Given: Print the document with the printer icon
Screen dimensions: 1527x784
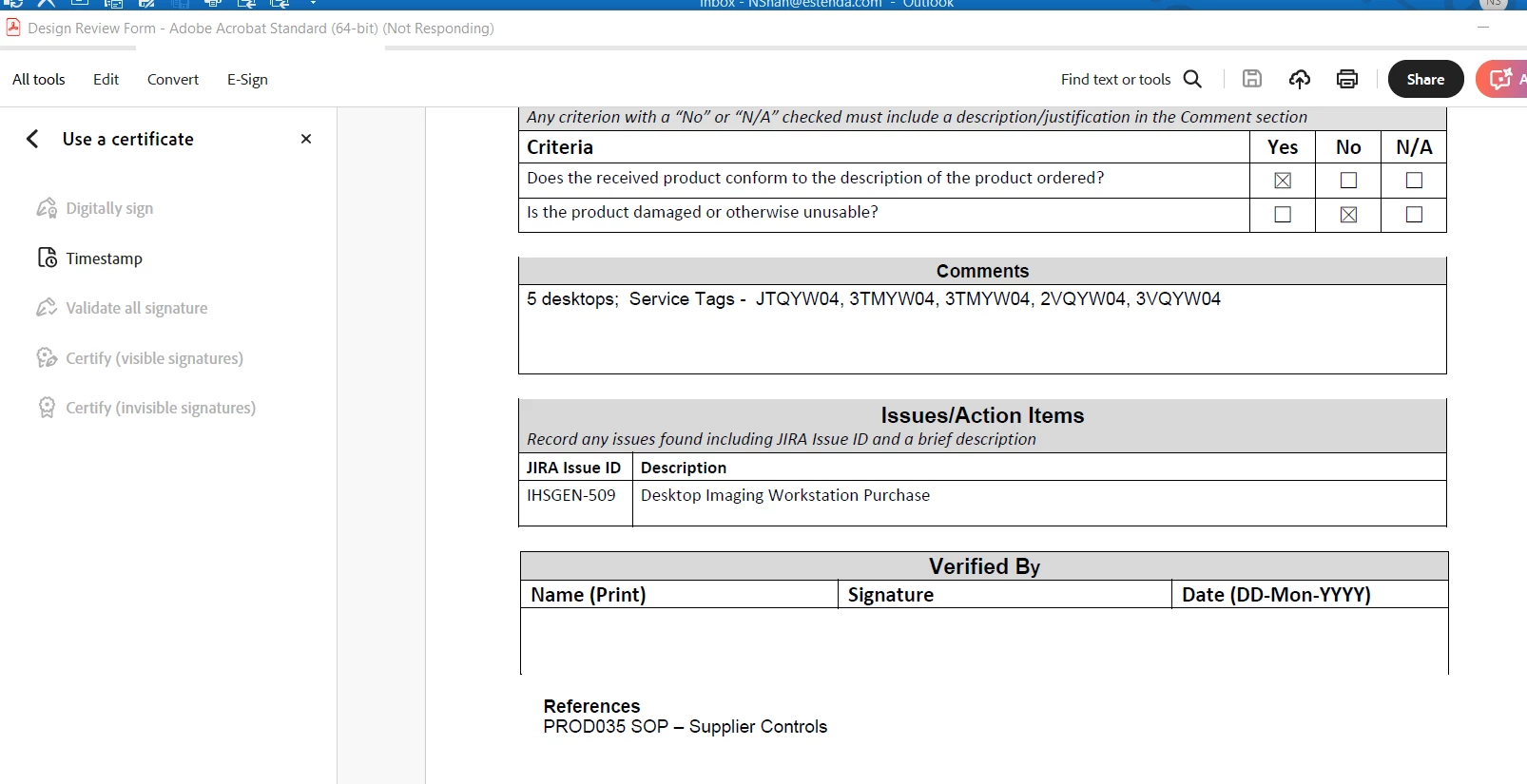Looking at the screenshot, I should coord(1347,79).
